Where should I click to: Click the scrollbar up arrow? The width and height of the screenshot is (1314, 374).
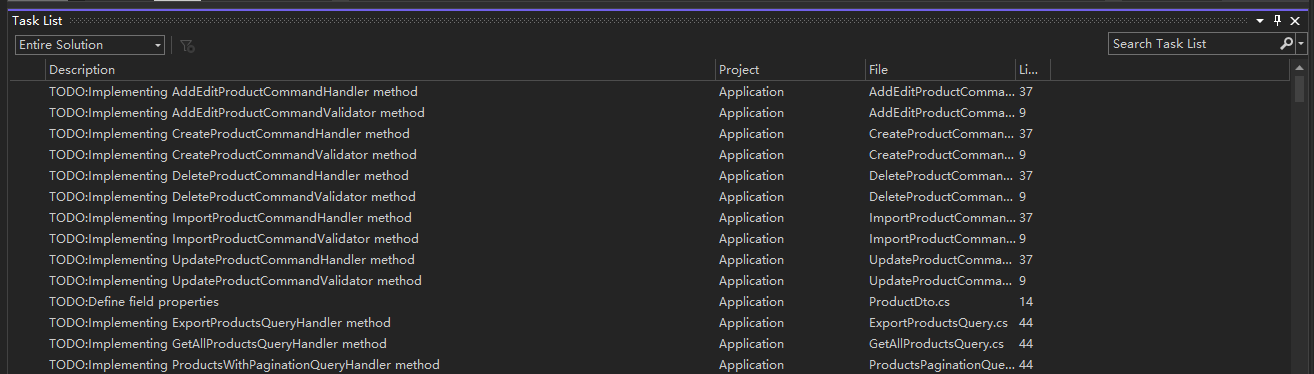1299,68
